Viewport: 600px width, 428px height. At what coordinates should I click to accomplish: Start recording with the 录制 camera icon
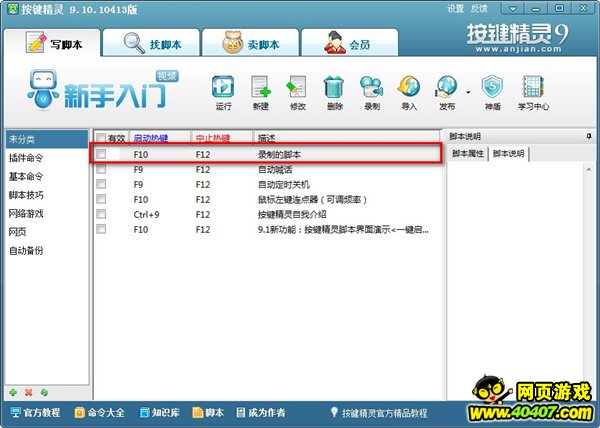click(x=372, y=93)
